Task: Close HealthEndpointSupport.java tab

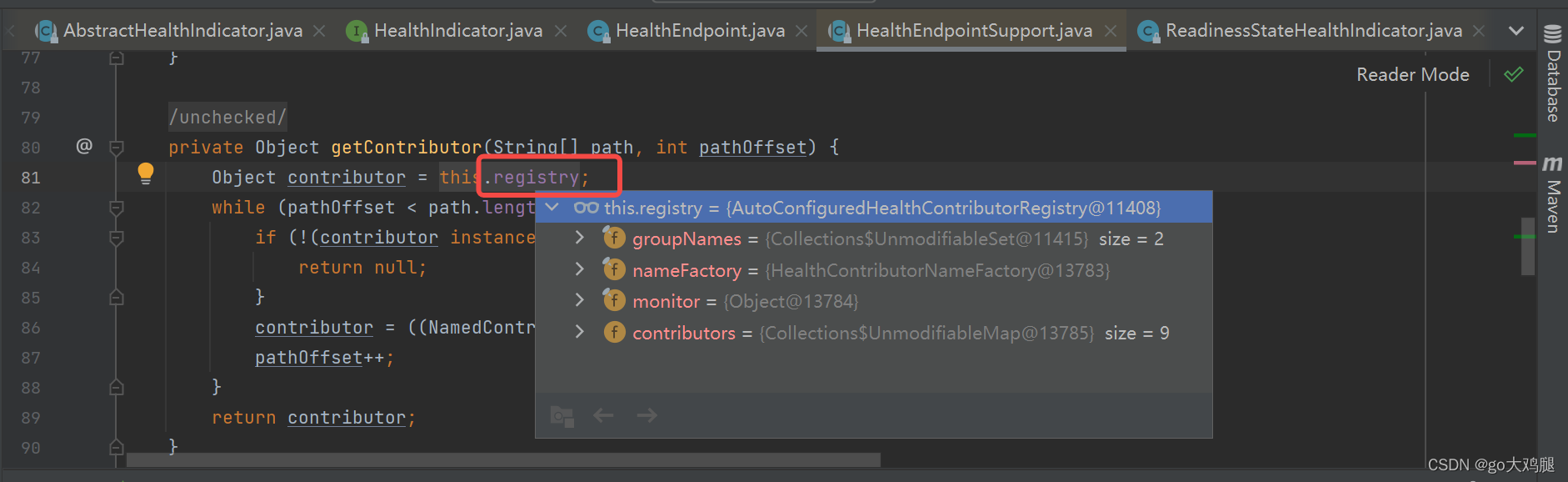Action: pyautogui.click(x=1111, y=31)
